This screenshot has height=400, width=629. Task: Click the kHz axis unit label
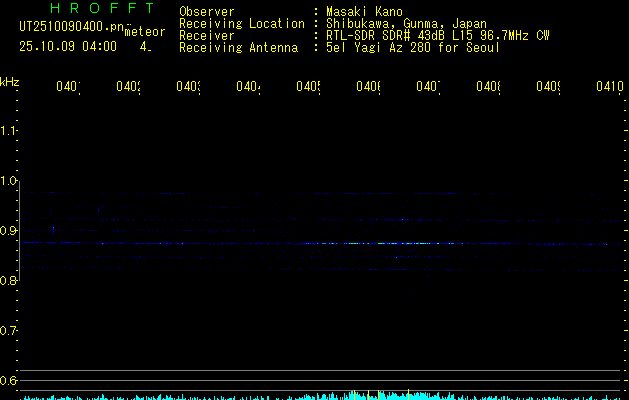tap(10, 81)
